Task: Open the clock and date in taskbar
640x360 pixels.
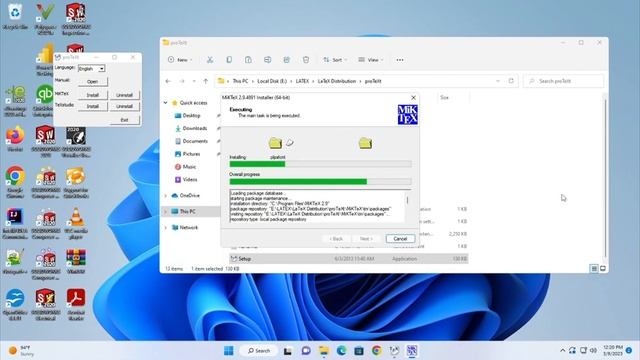Action: 612,350
